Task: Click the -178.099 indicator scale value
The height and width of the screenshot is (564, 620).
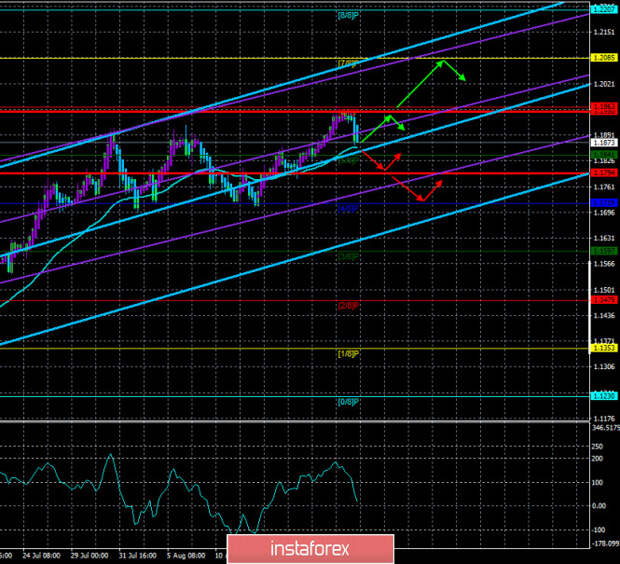Action: [x=605, y=543]
